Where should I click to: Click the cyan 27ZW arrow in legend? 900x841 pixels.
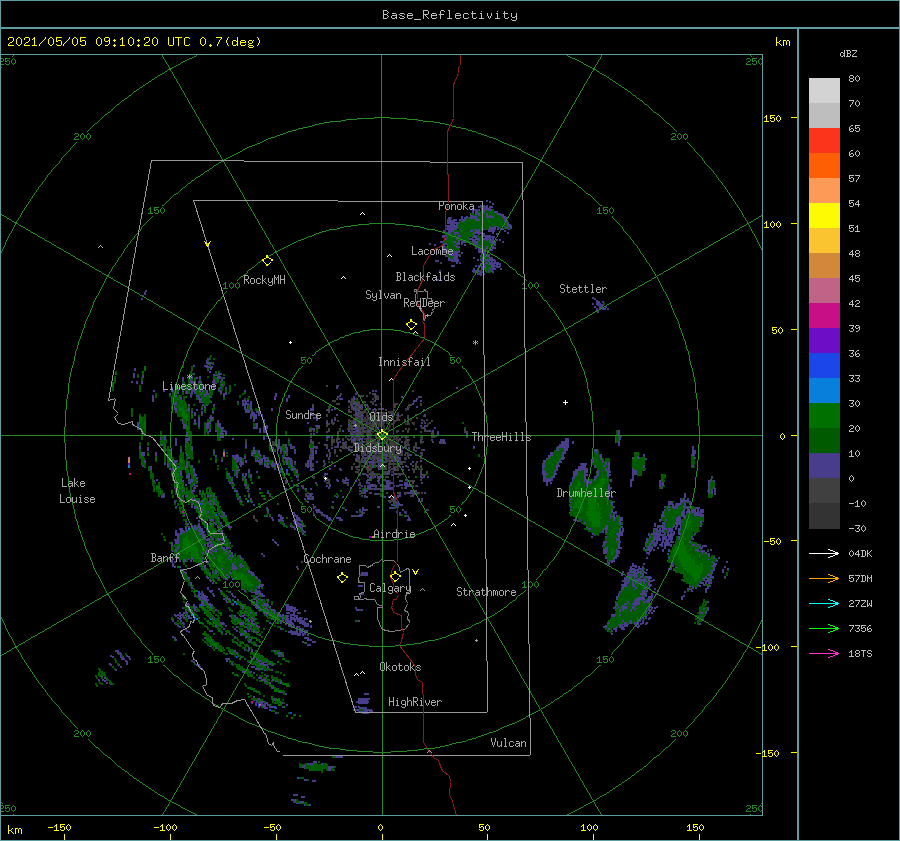tap(824, 603)
